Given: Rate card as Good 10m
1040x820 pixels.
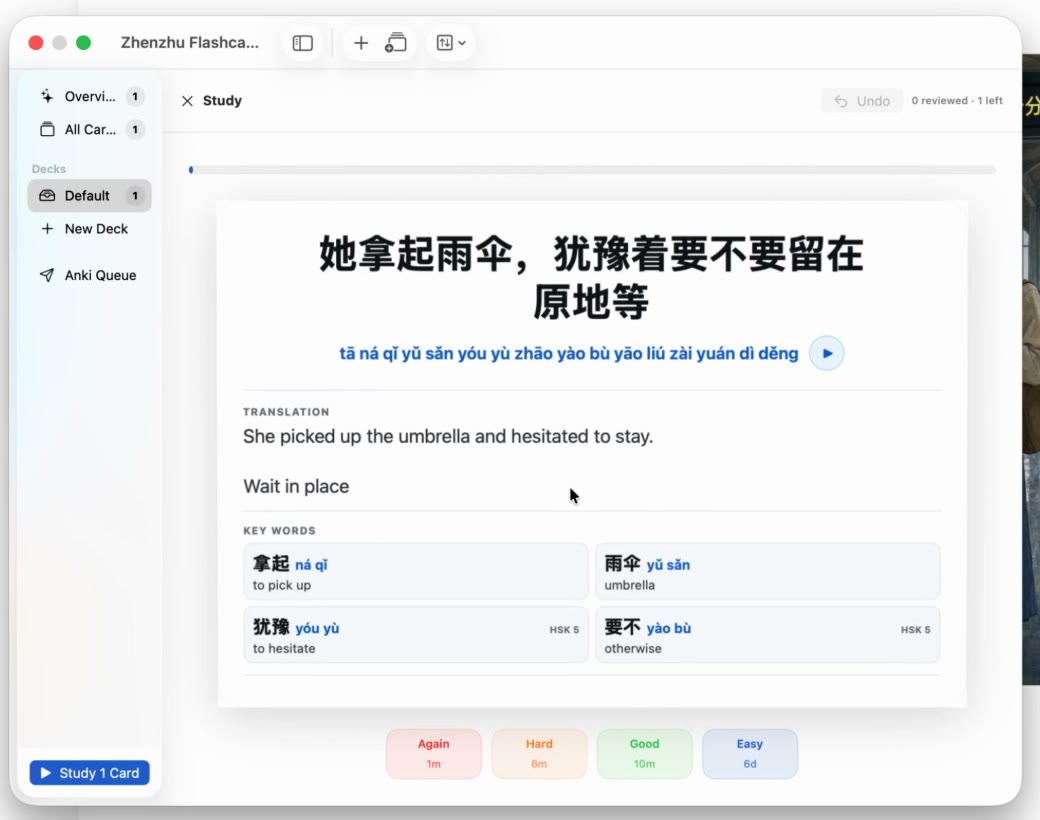Looking at the screenshot, I should (x=645, y=754).
